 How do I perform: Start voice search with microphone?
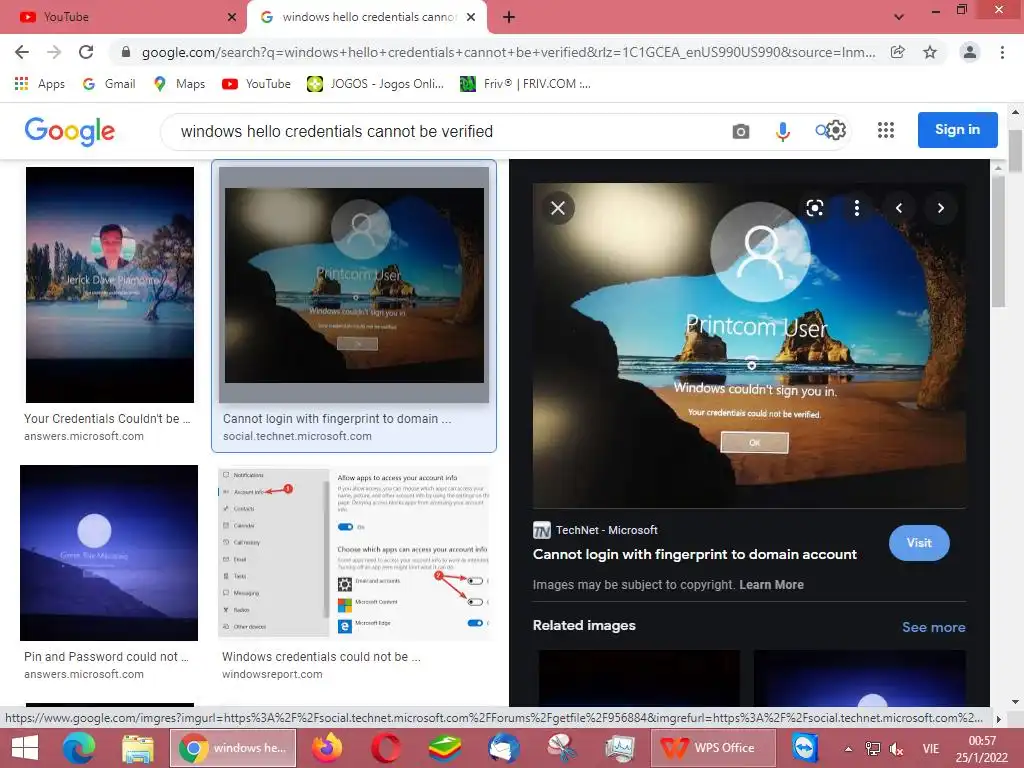(782, 131)
